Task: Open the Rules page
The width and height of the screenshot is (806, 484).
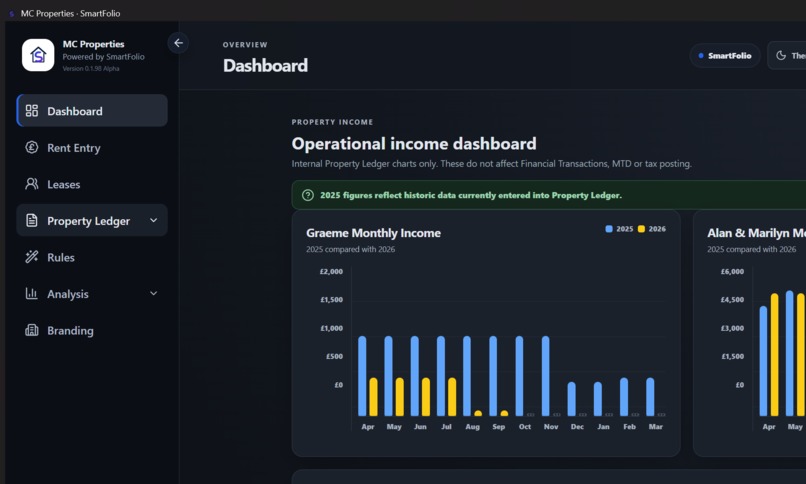Action: [92, 257]
